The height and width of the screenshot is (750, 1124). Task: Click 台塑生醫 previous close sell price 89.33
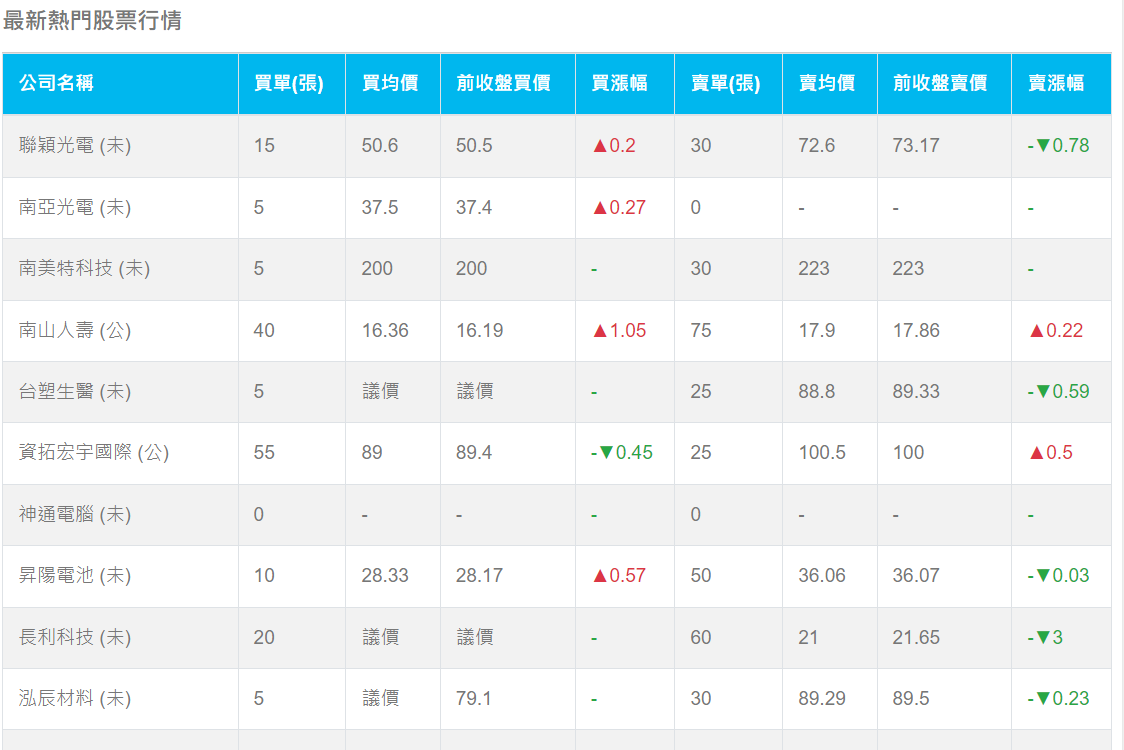(916, 391)
